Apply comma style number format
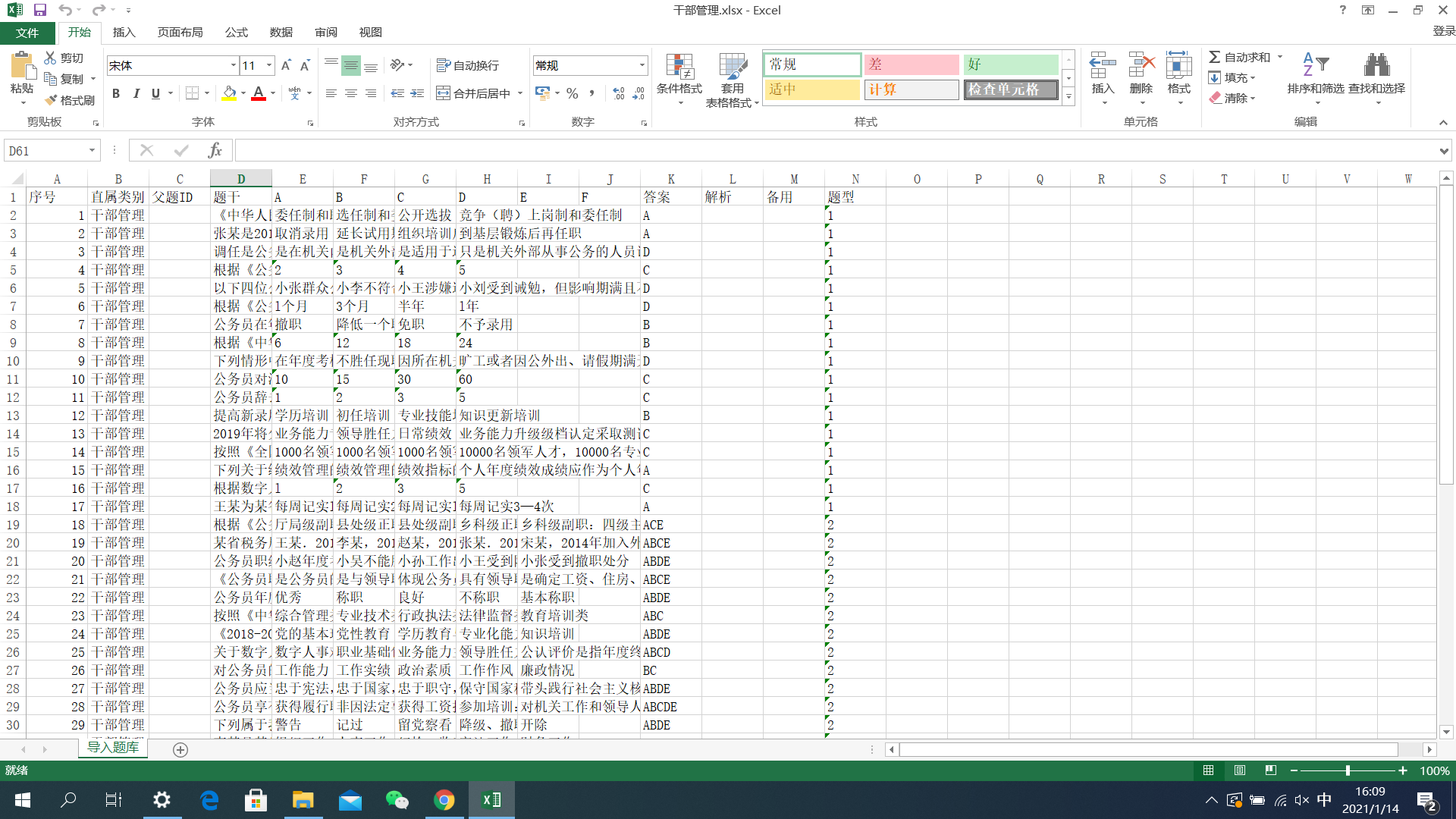Viewport: 1456px width, 819px height. point(592,93)
